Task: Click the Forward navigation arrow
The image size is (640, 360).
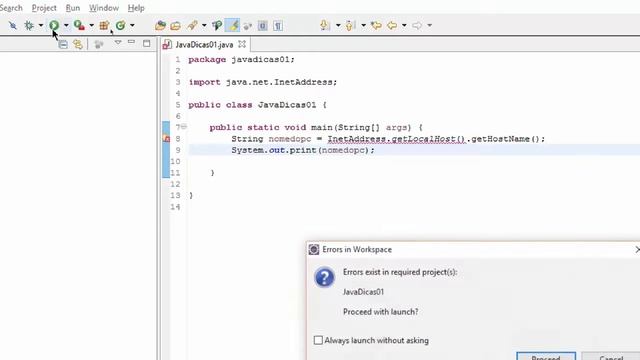Action: pyautogui.click(x=417, y=25)
